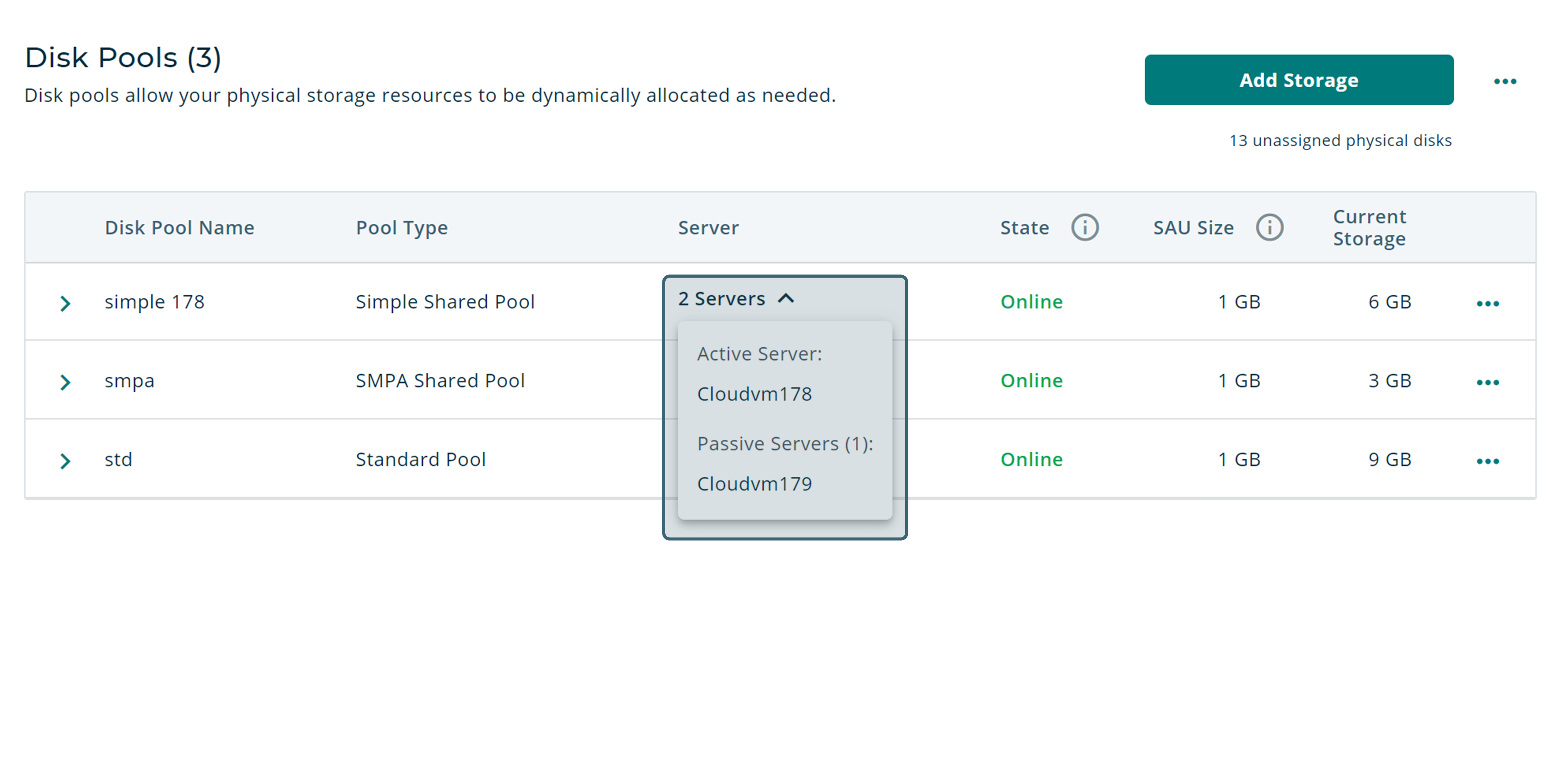Image resolution: width=1557 pixels, height=784 pixels.
Task: Click the Active Server label
Action: (x=759, y=354)
